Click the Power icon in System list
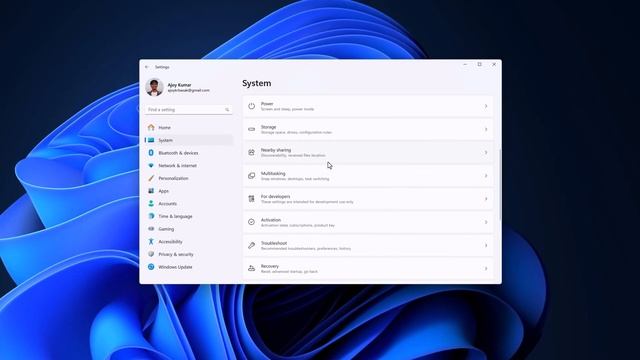The image size is (640, 360). pos(251,106)
